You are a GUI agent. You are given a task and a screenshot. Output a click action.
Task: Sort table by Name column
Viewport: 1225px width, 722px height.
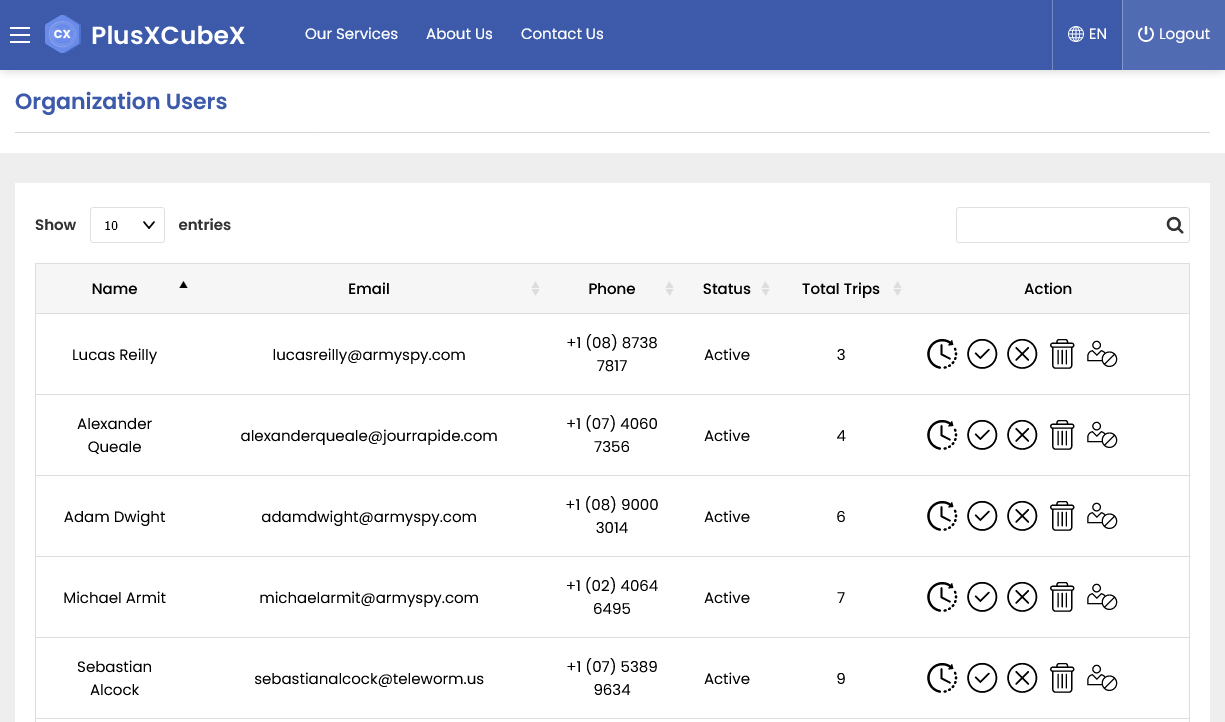(x=114, y=289)
